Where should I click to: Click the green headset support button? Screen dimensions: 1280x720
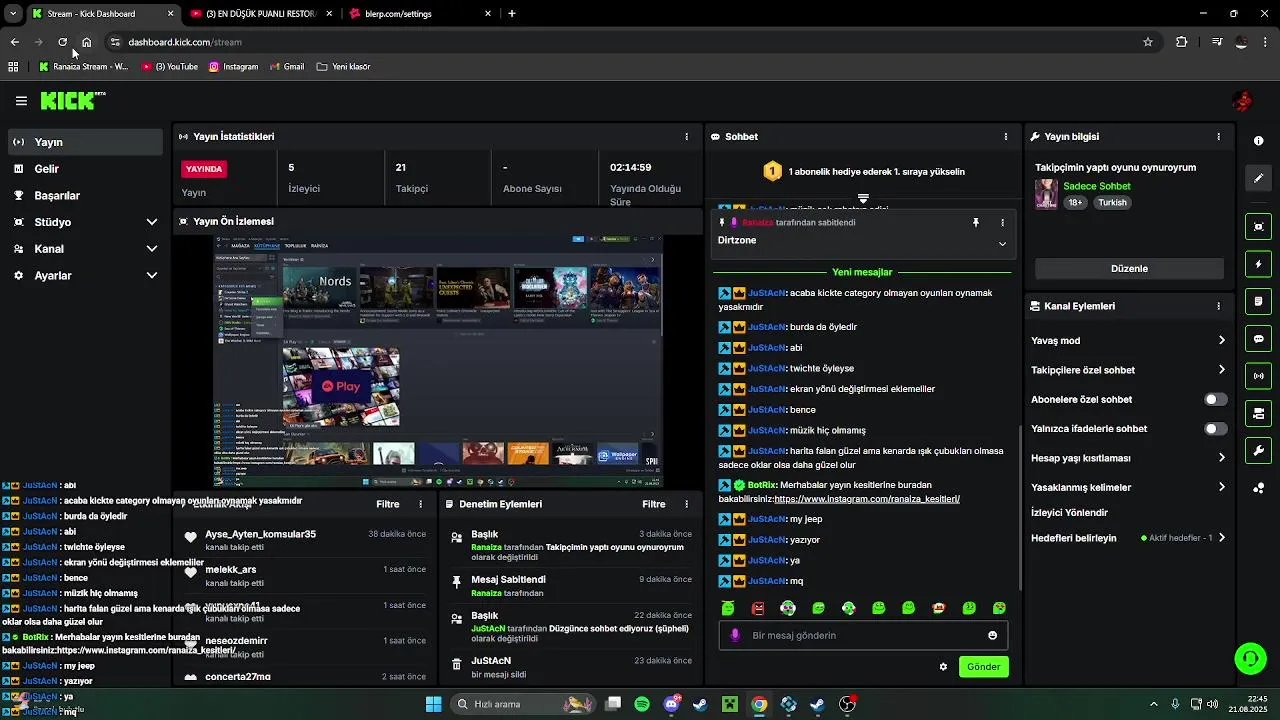tap(1250, 658)
